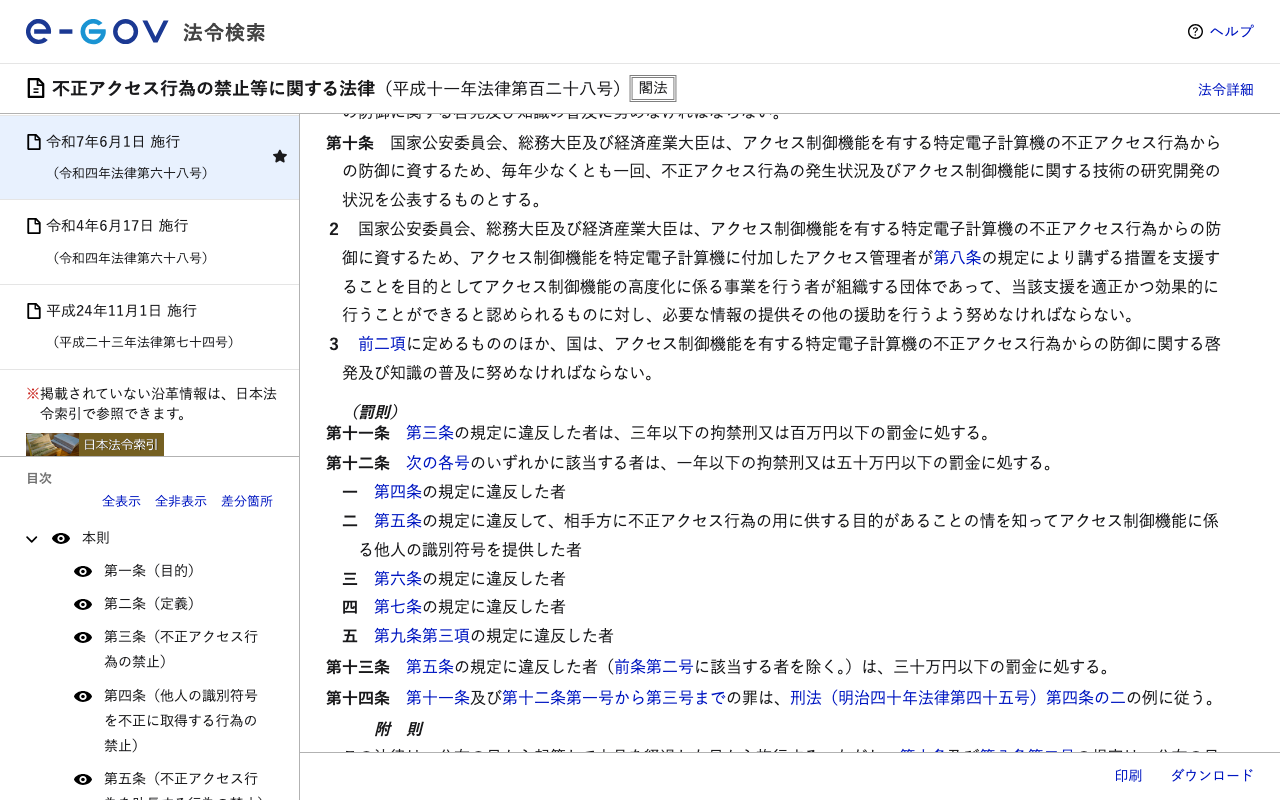Screen dimensions: 1280x800
Task: Click the ダウンロード button
Action: [1212, 775]
